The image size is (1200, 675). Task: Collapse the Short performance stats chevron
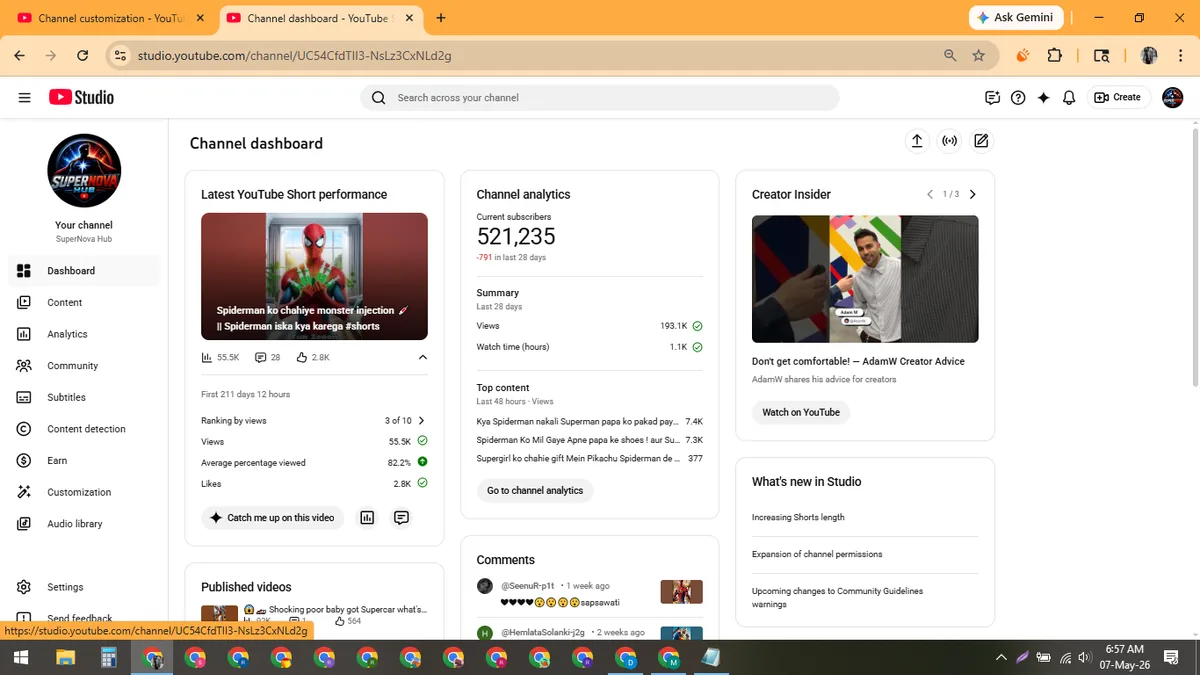click(422, 357)
